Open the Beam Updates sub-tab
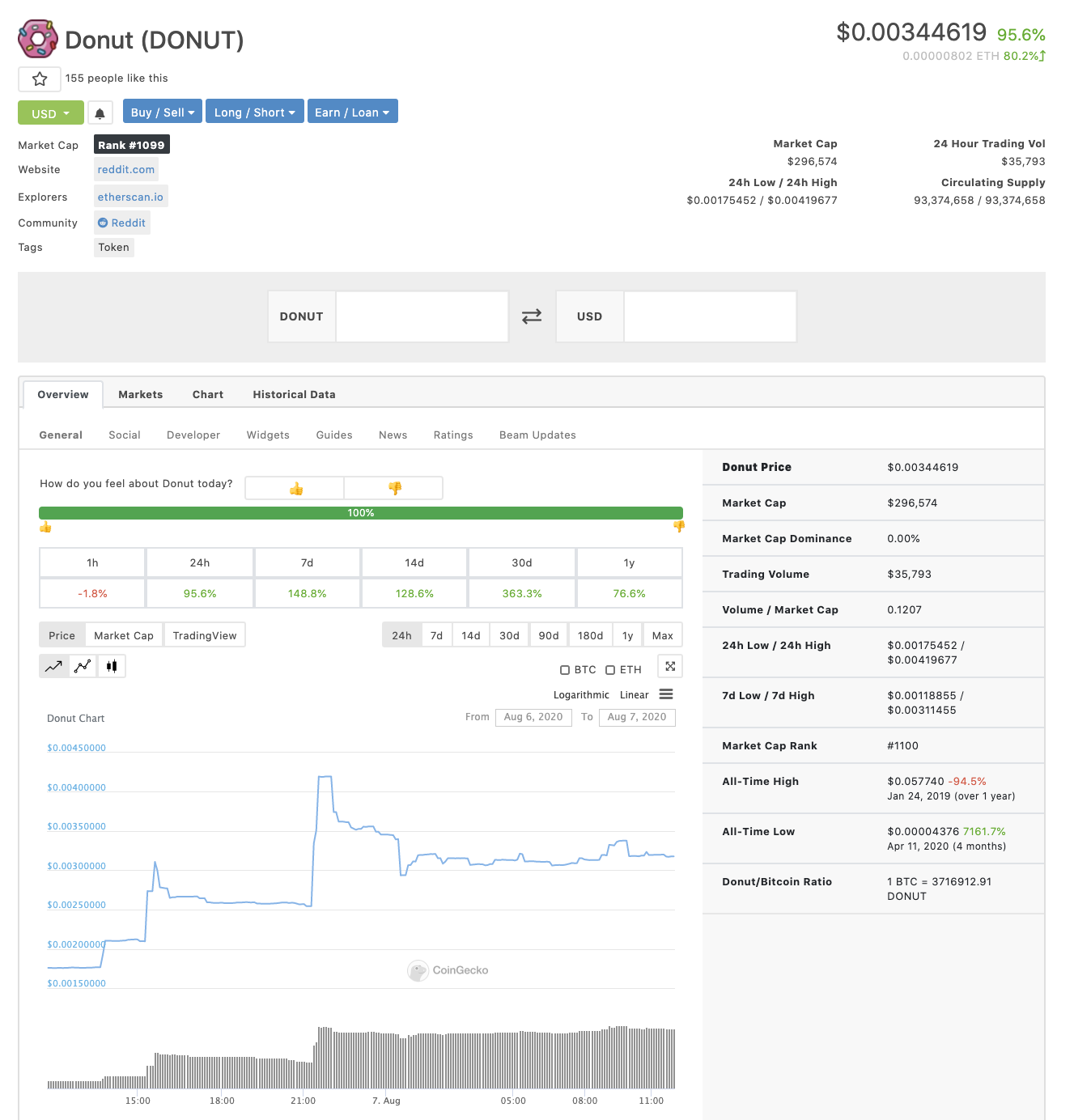Viewport: 1091px width, 1120px height. [x=537, y=435]
